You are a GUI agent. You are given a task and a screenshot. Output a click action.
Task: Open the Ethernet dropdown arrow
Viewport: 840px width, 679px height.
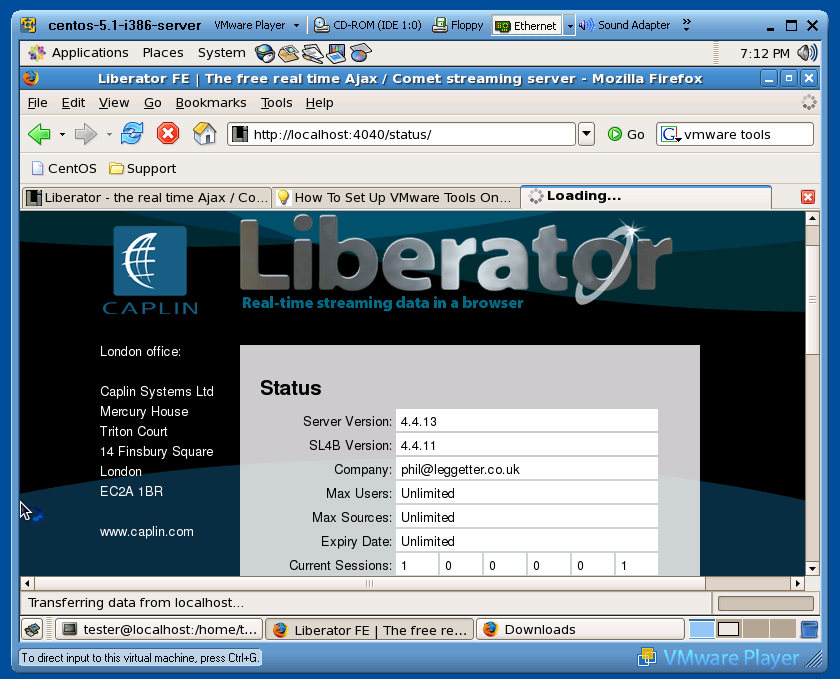pos(569,26)
